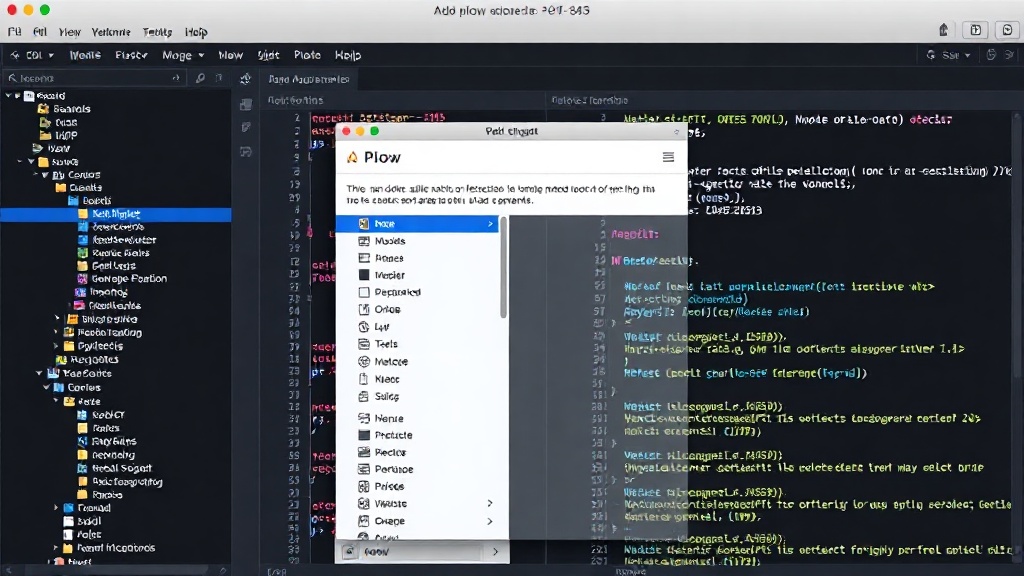Open the Flastv dropdown in toolbar
The width and height of the screenshot is (1024, 576).
pos(131,56)
